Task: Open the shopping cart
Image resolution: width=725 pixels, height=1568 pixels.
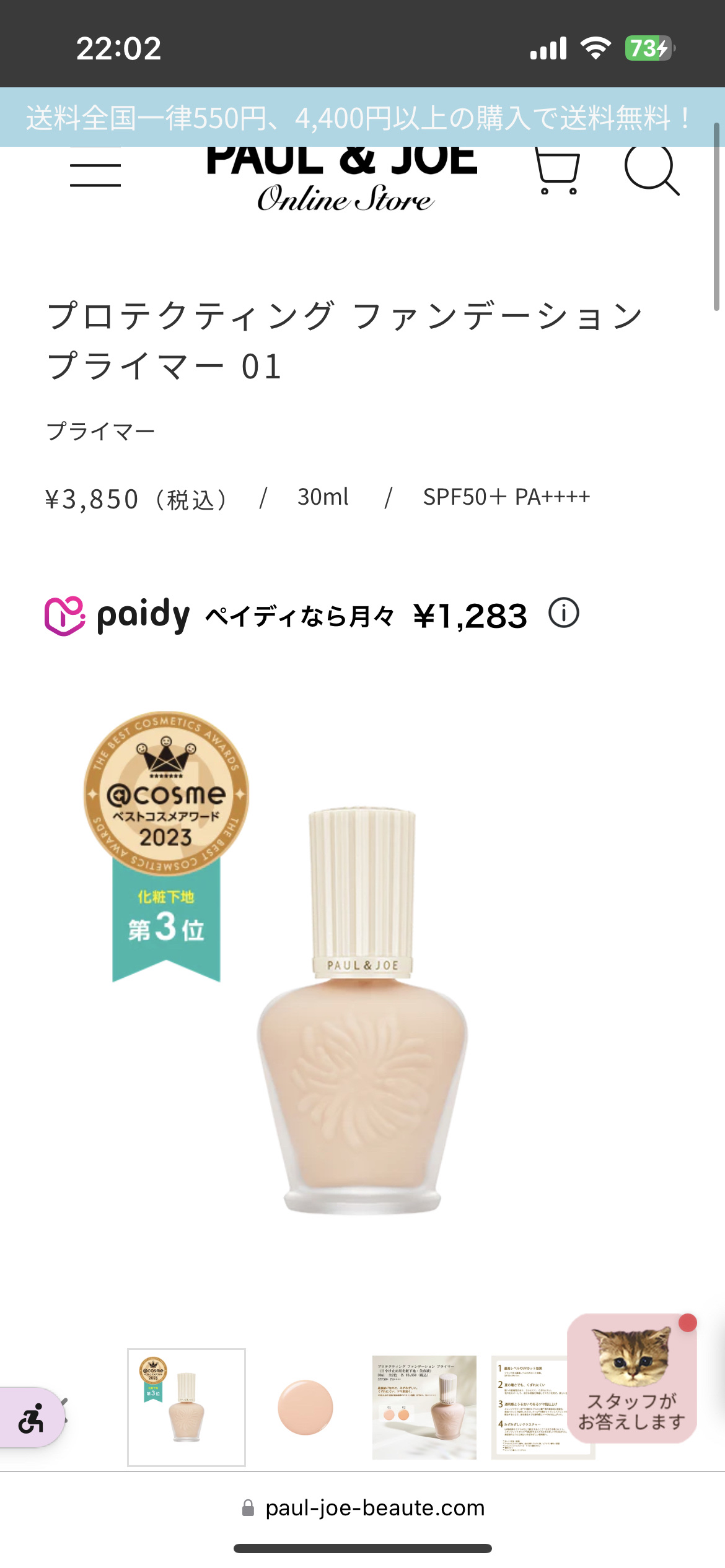Action: pyautogui.click(x=556, y=172)
